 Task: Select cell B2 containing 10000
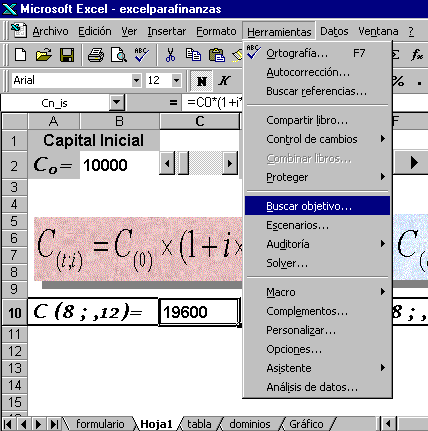click(120, 165)
